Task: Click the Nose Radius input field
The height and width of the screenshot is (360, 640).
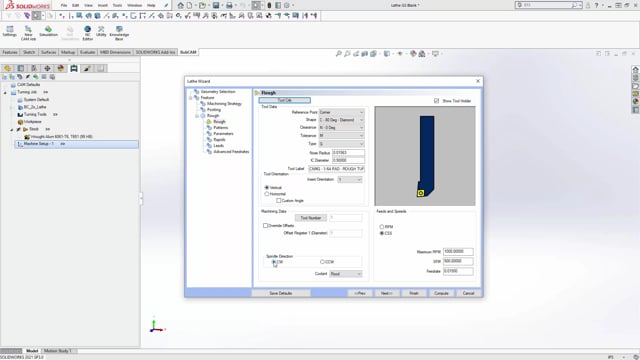Action: [348, 153]
